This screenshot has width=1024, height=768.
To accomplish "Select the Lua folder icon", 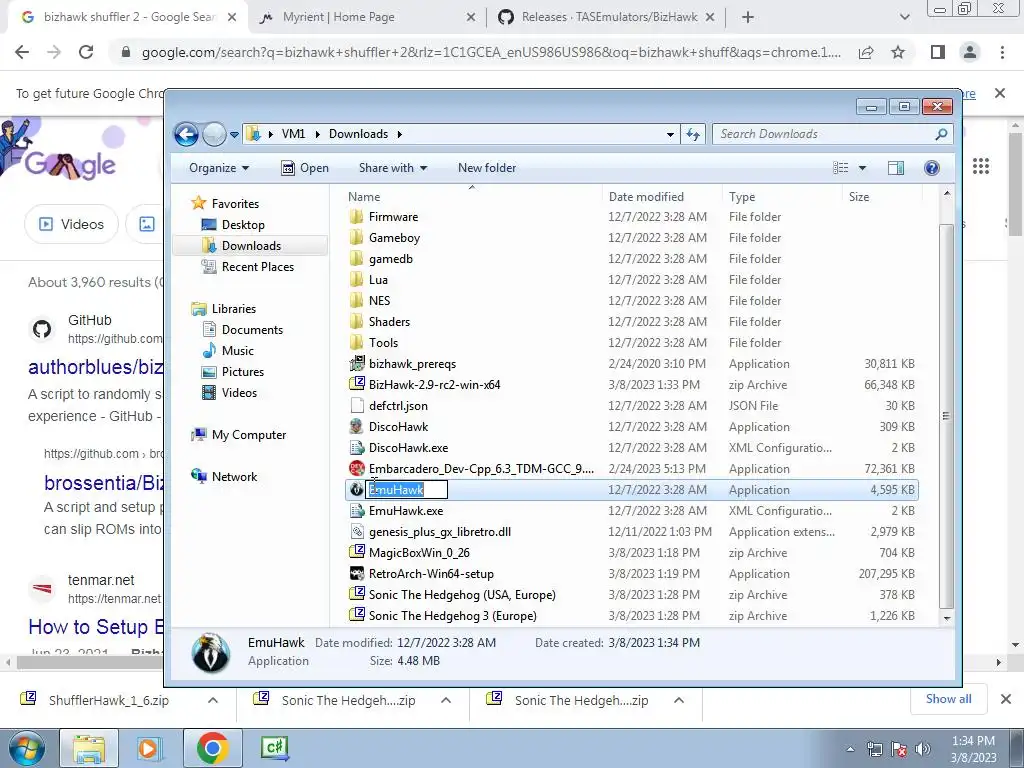I will coord(356,280).
